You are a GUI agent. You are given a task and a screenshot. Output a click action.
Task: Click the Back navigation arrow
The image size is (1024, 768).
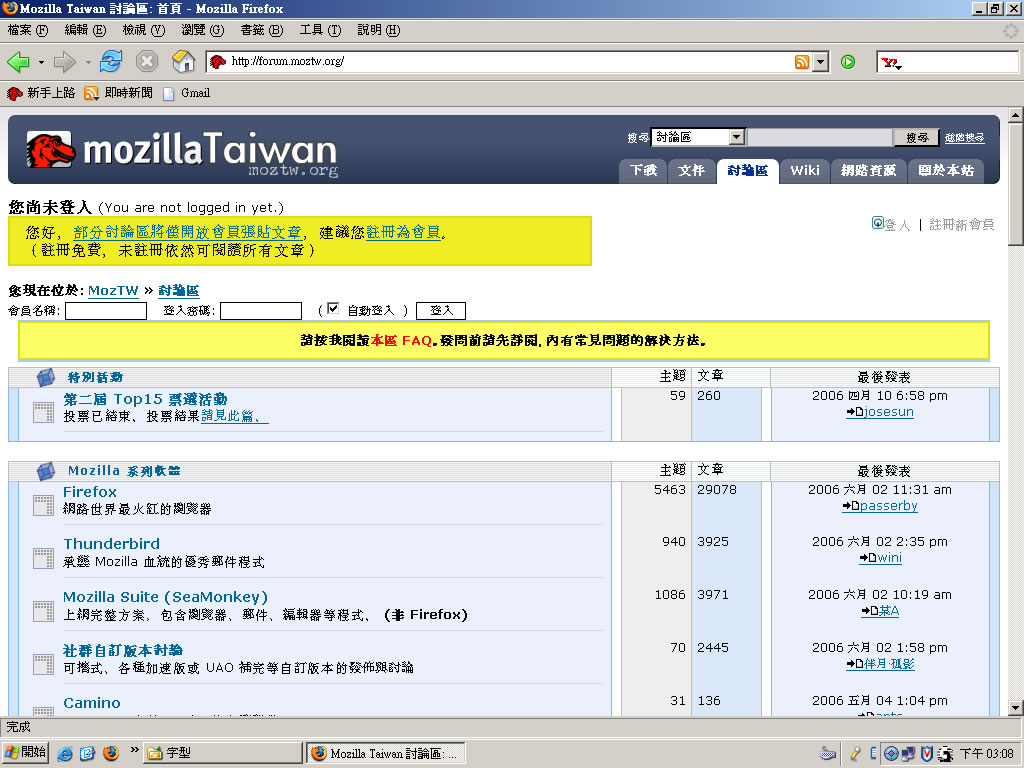point(18,62)
